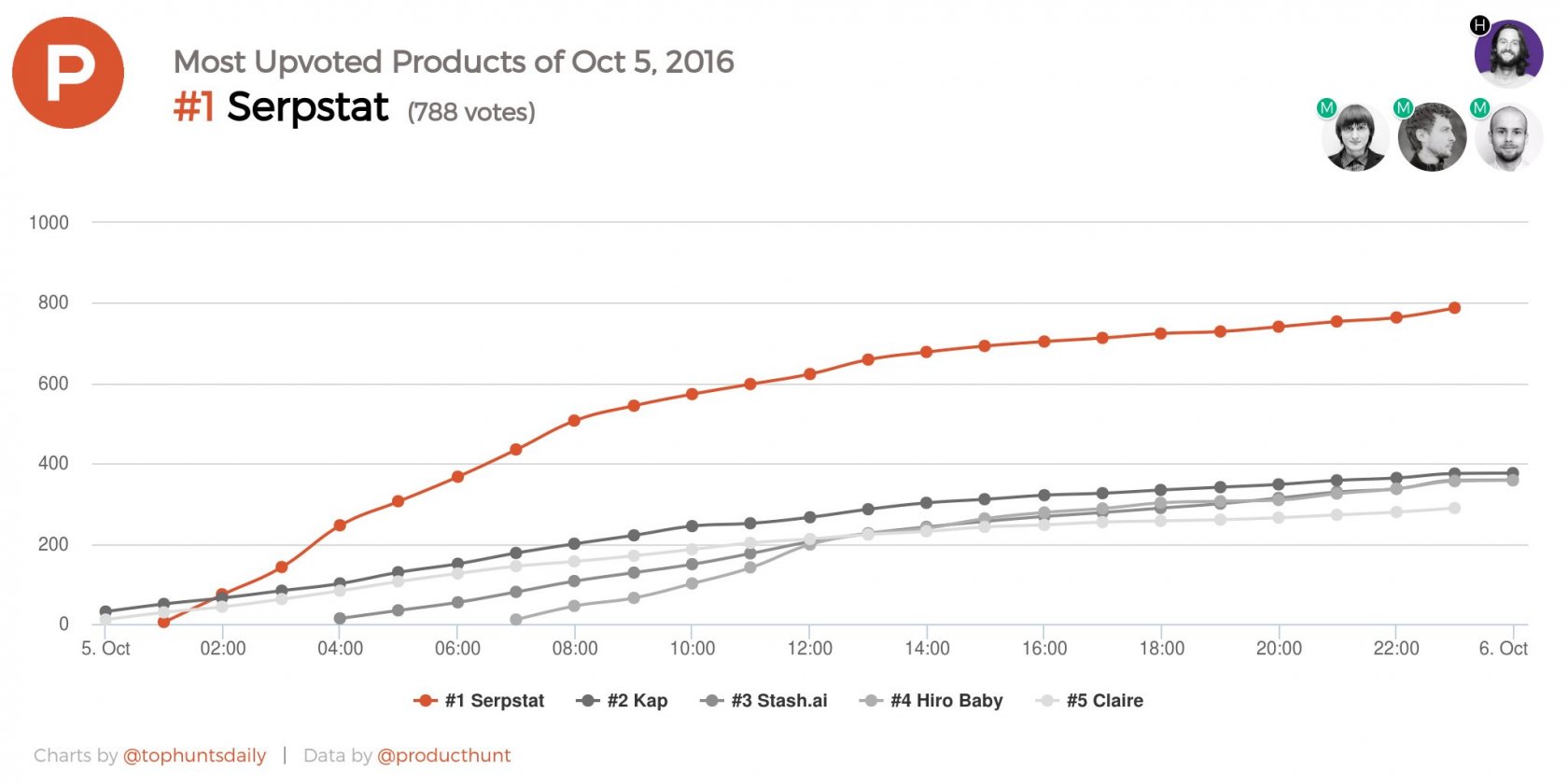Toggle the #4 Hiro Baby legend item
This screenshot has height=784, width=1568.
tap(931, 701)
